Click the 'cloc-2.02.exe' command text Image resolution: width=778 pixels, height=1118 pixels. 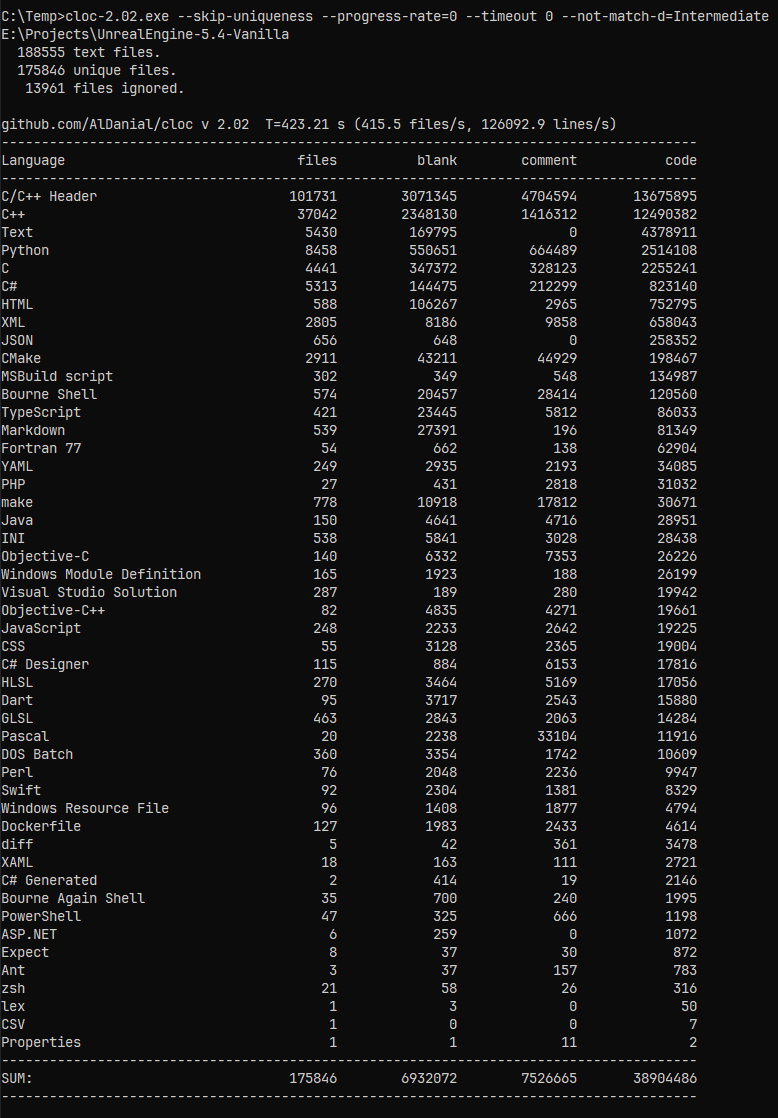117,16
